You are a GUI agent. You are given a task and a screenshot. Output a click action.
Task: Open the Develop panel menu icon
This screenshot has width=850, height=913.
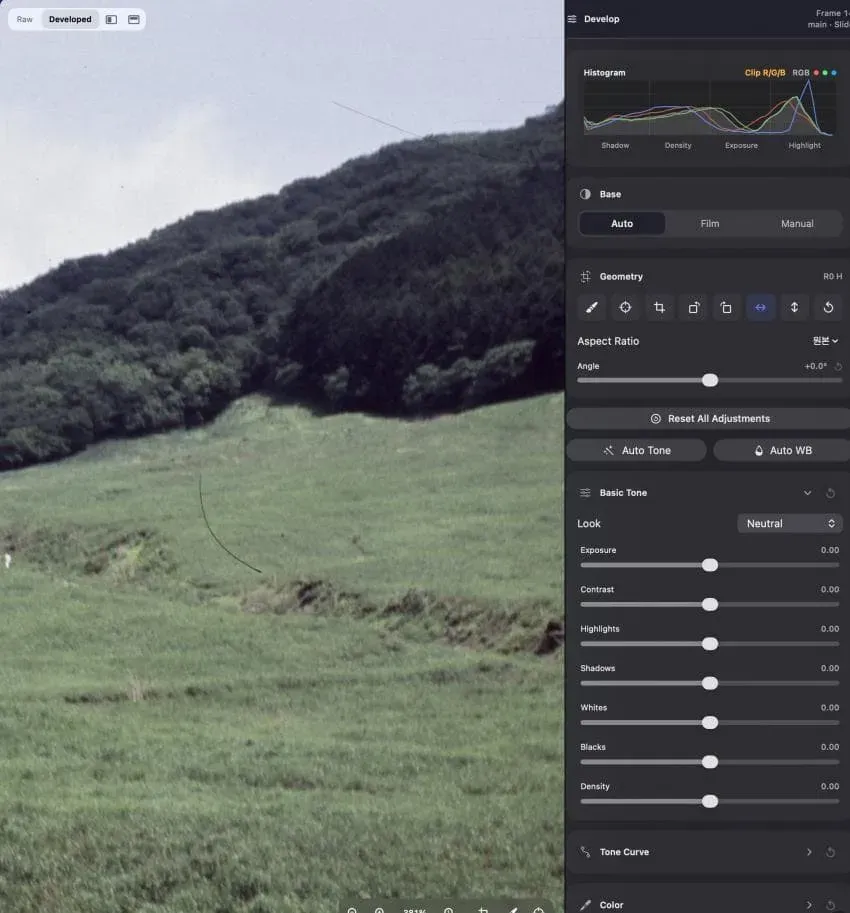(572, 19)
